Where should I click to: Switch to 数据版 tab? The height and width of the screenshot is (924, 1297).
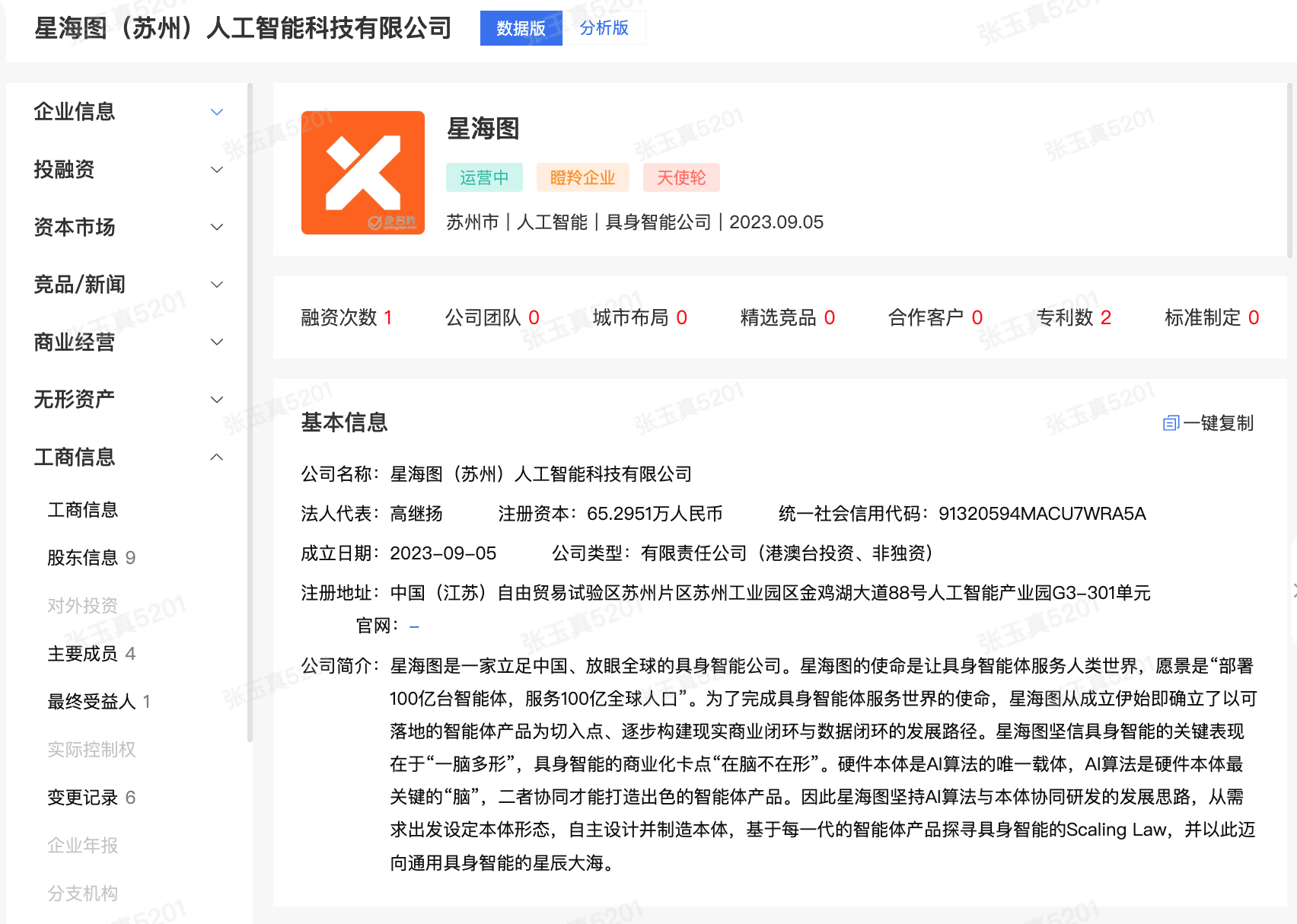coord(521,28)
